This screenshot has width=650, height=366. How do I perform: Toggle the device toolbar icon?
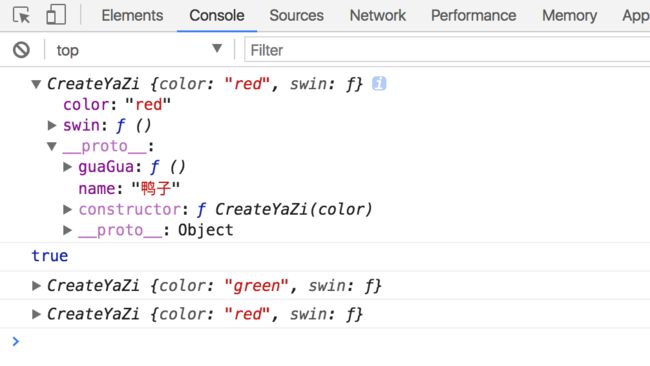coord(56,15)
